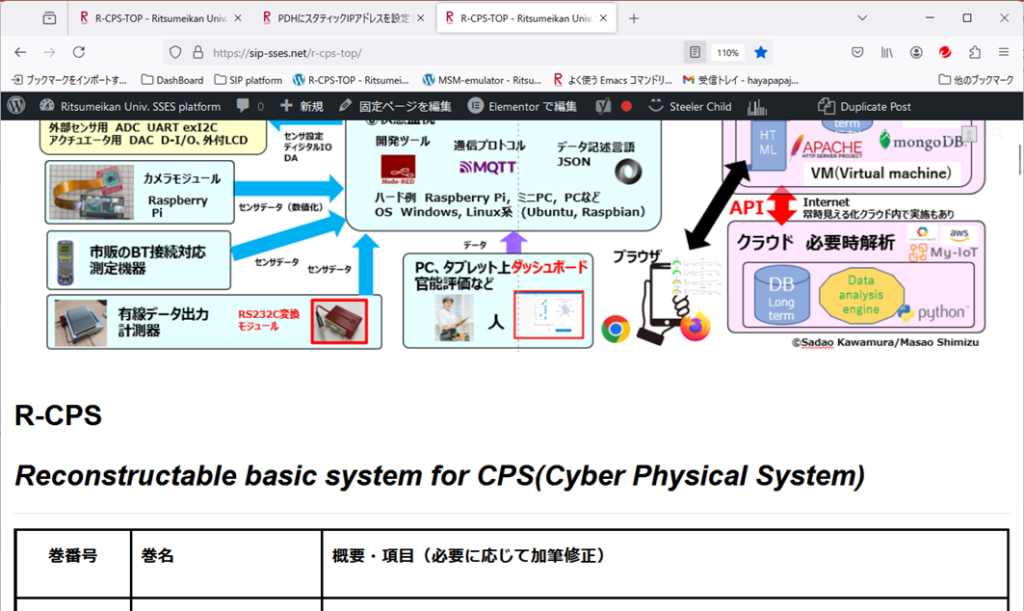The width and height of the screenshot is (1024, 611).
Task: Click the Duplicate Post link
Action: click(864, 106)
